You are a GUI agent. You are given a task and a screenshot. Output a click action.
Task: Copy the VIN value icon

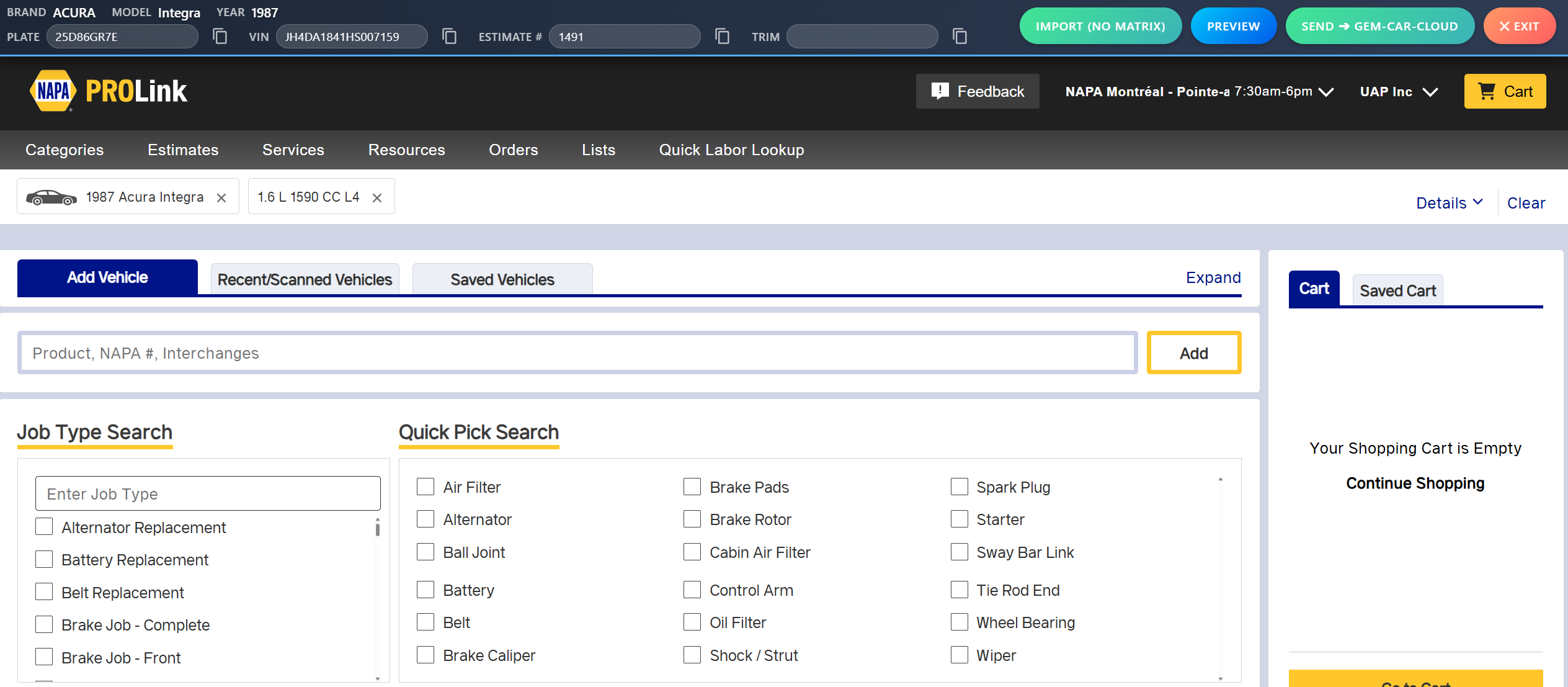450,37
